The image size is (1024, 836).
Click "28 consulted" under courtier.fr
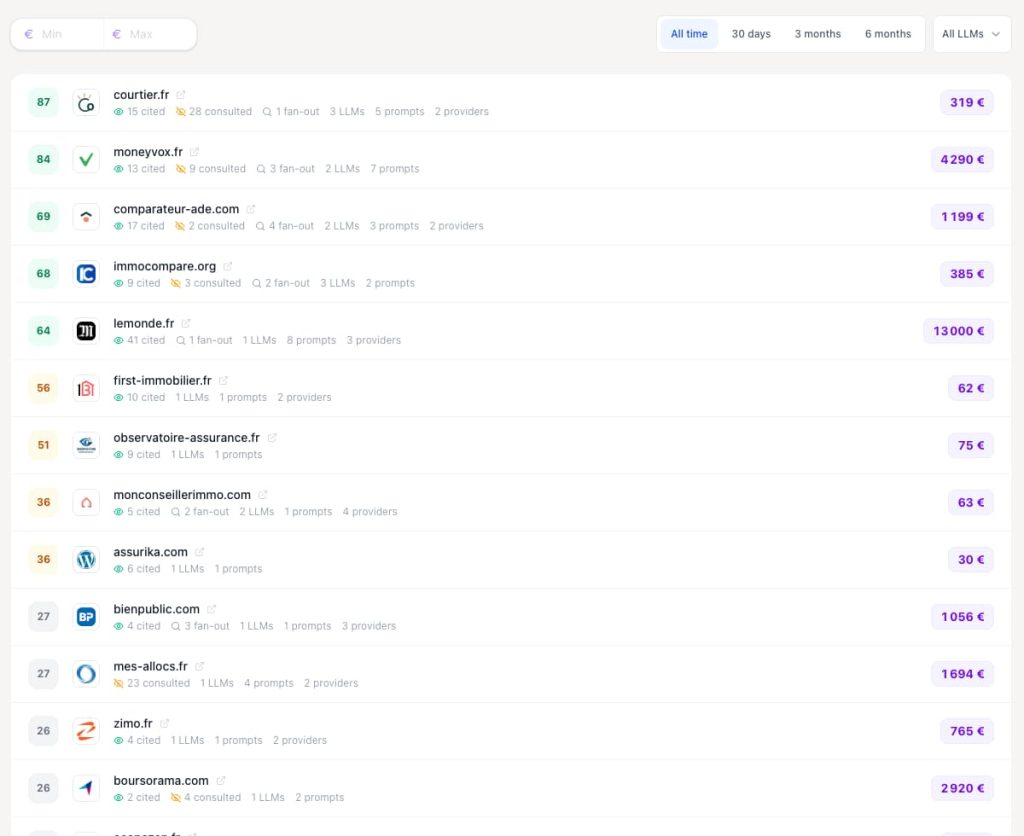tap(214, 112)
